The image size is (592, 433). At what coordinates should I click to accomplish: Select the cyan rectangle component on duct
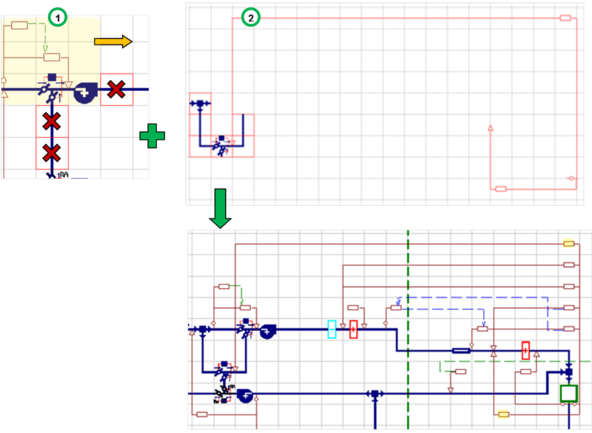coord(332,329)
